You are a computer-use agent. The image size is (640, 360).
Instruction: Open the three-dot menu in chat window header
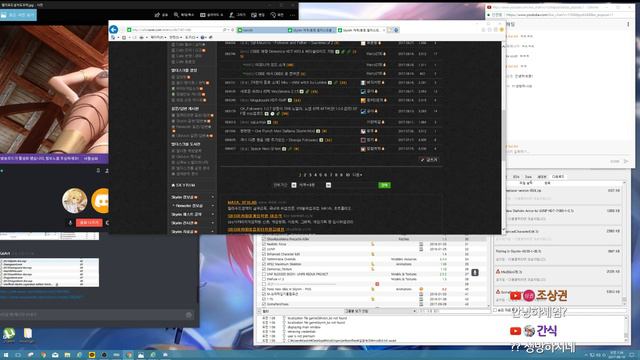coord(628,24)
